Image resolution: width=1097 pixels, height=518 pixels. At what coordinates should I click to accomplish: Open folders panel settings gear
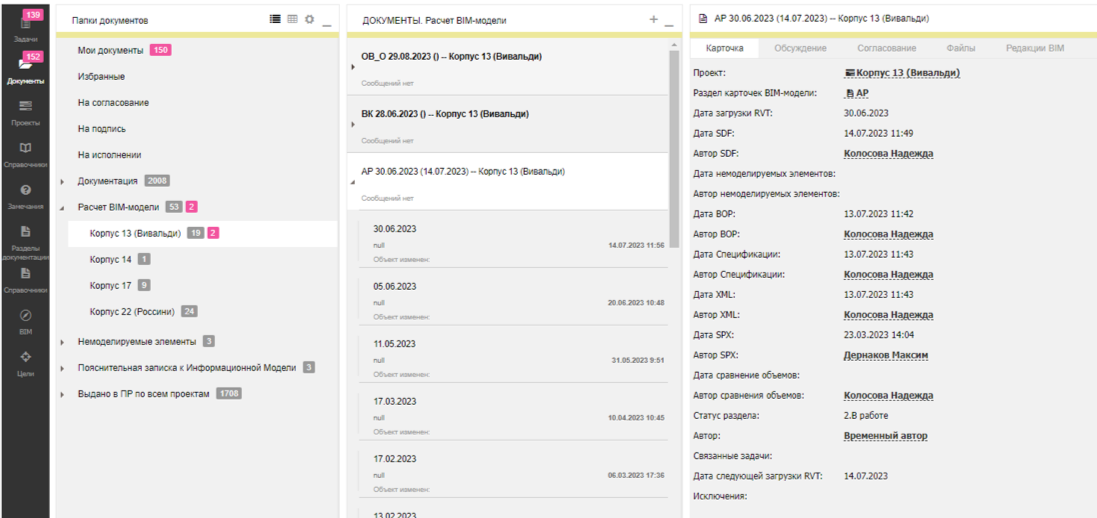pos(310,20)
